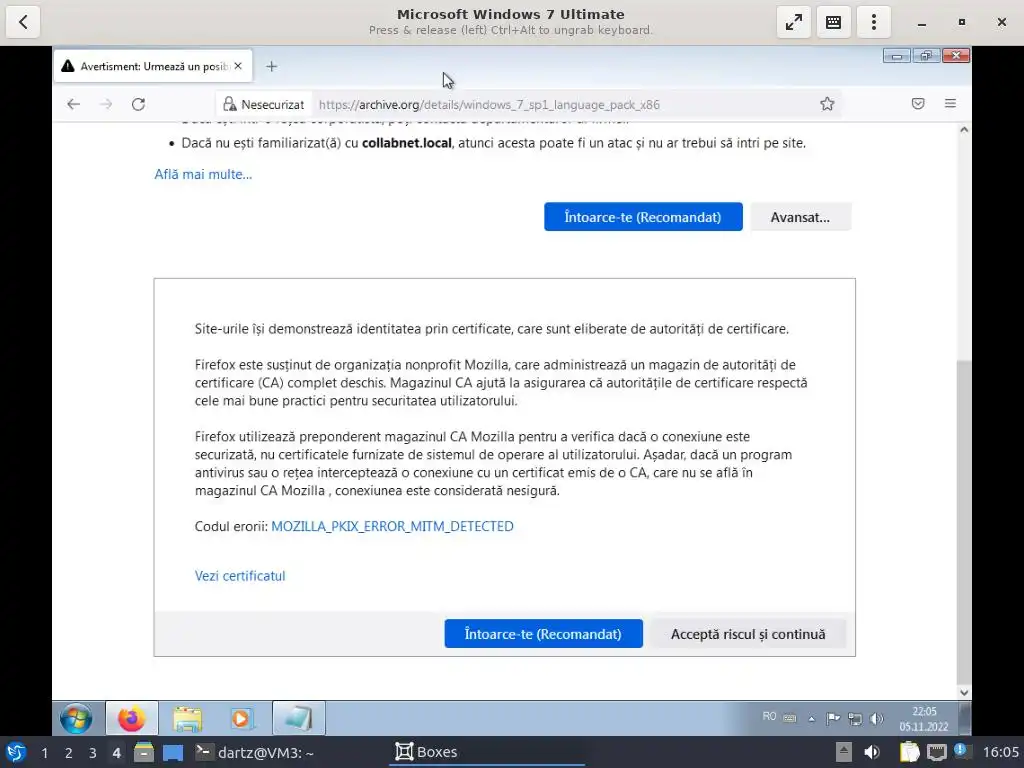1024x768 pixels.
Task: Go back with Firefox back arrow
Action: point(73,104)
